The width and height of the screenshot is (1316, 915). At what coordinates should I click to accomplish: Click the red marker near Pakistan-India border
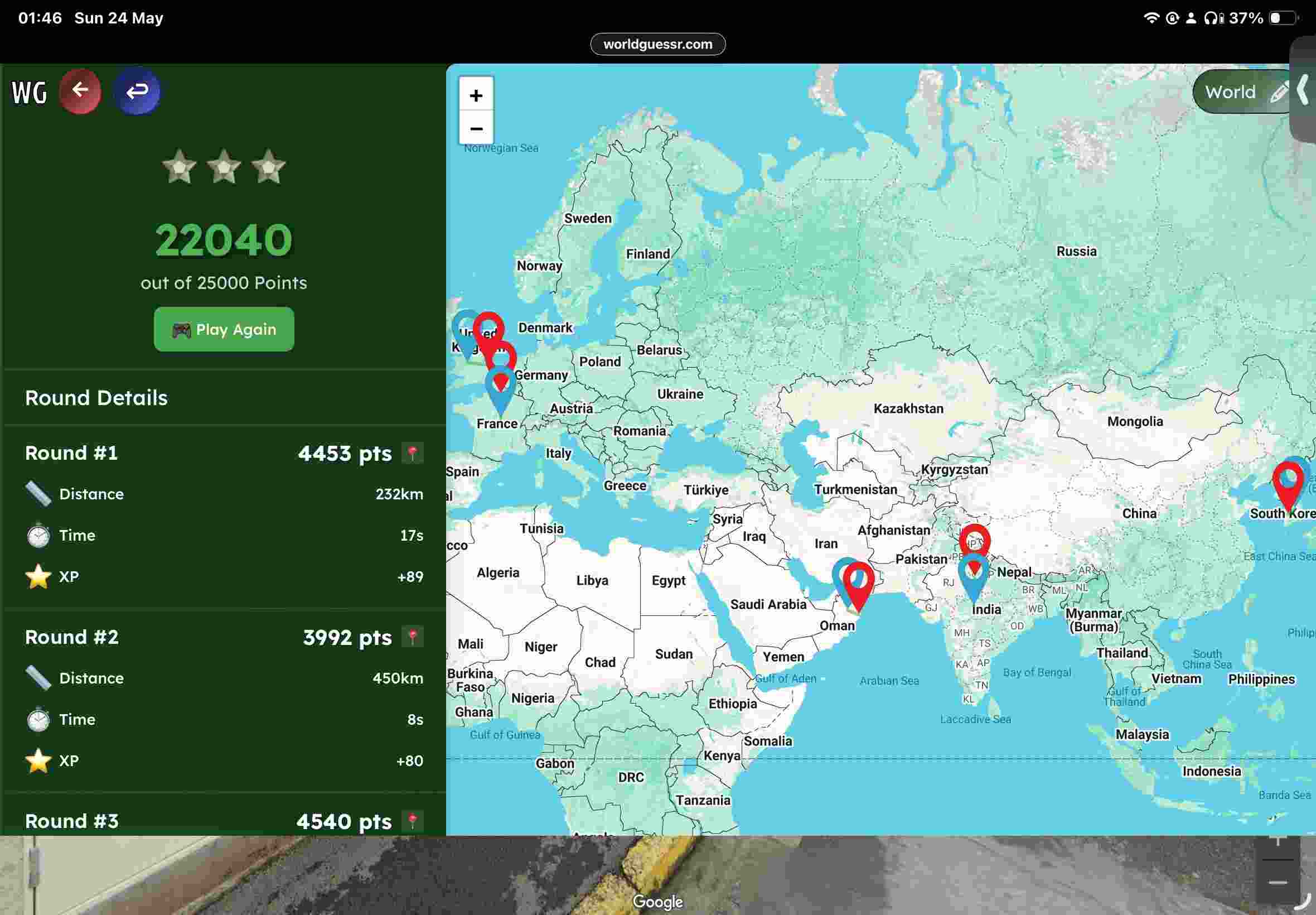click(x=975, y=540)
